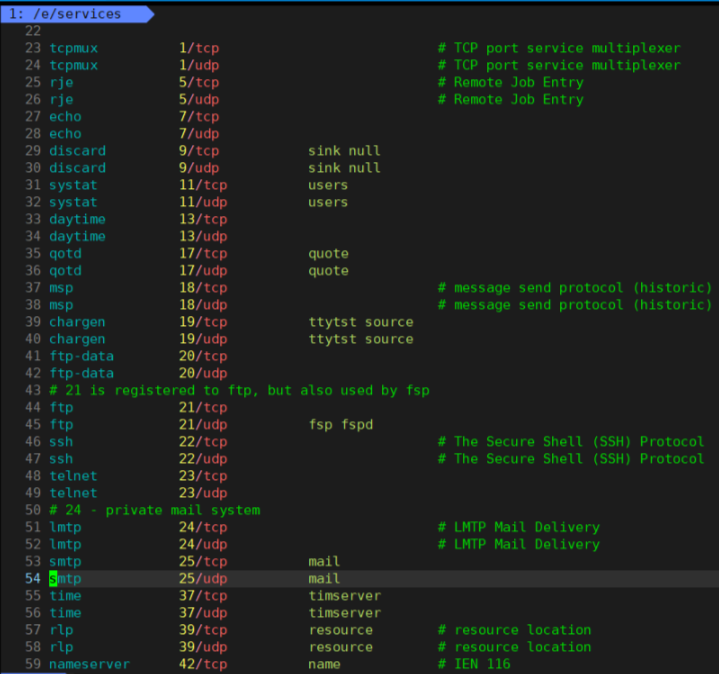Click 'name' alias on line 59

[324, 664]
